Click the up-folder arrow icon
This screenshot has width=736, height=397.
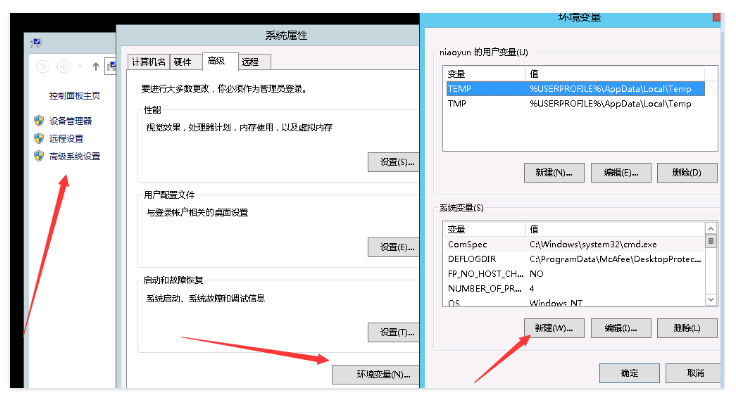click(x=96, y=67)
